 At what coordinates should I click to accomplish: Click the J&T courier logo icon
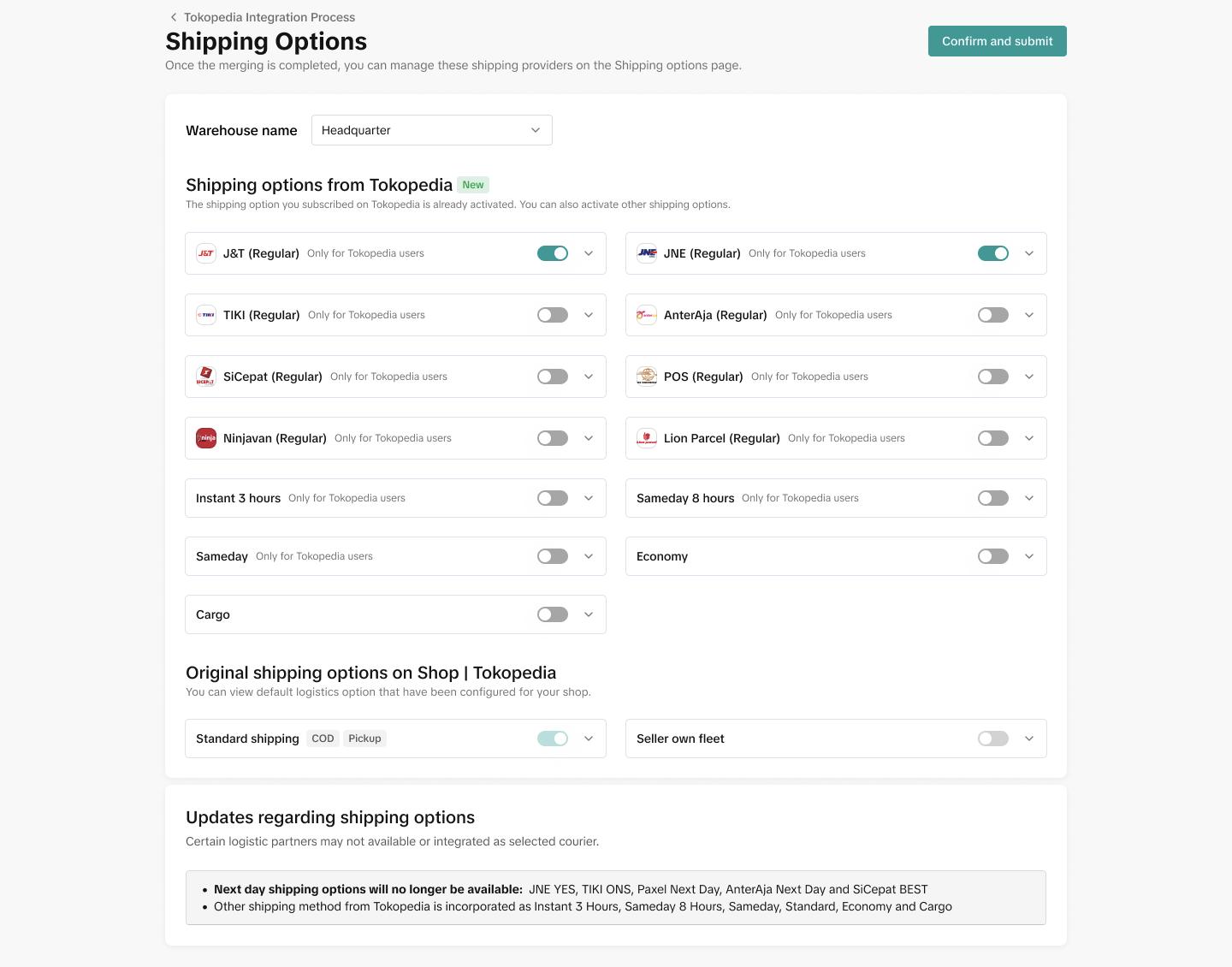(x=206, y=253)
